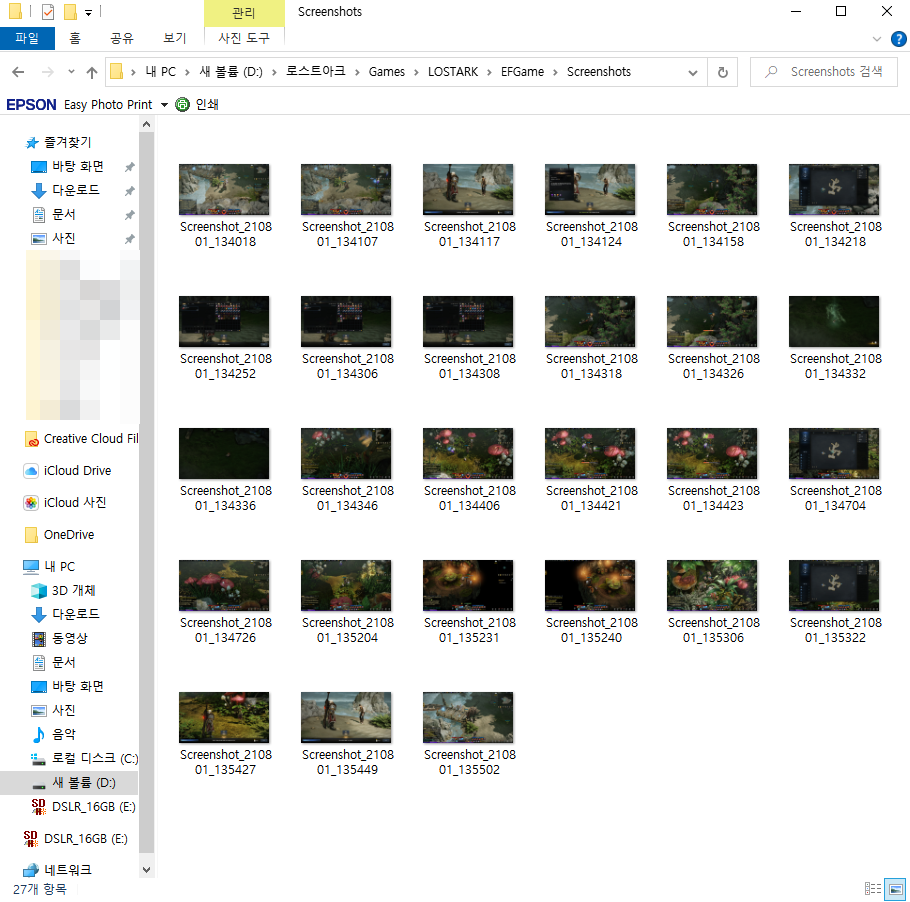Click file name Screenshot_210801_134252
Screen dimensions: 910x902
(x=226, y=366)
